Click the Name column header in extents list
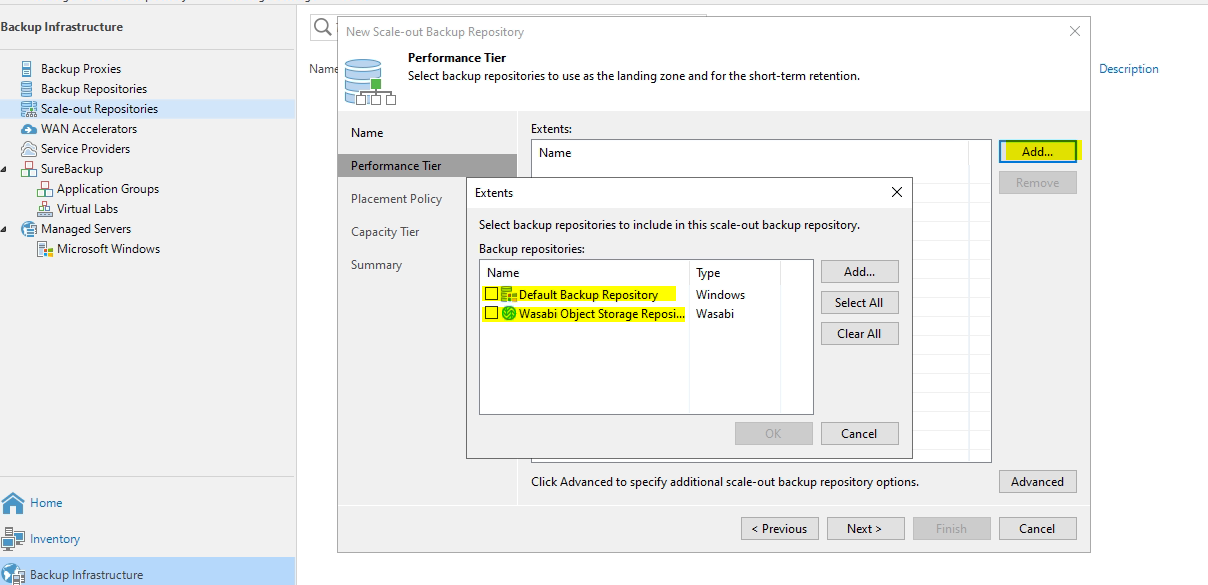 555,153
